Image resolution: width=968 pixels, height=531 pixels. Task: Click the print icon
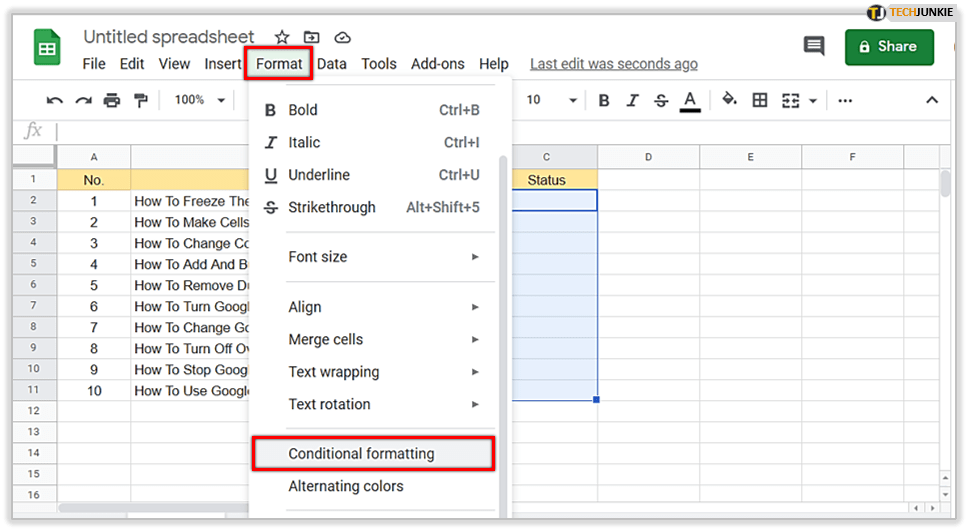tap(112, 100)
